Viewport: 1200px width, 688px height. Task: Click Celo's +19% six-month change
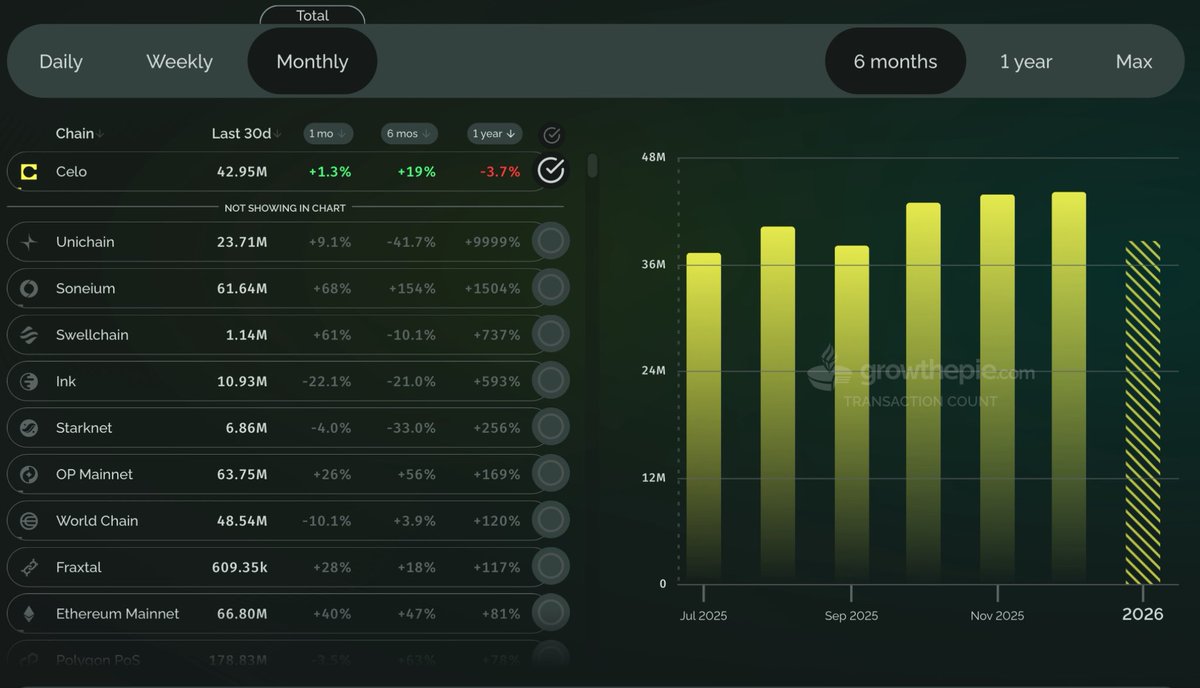[x=417, y=172]
